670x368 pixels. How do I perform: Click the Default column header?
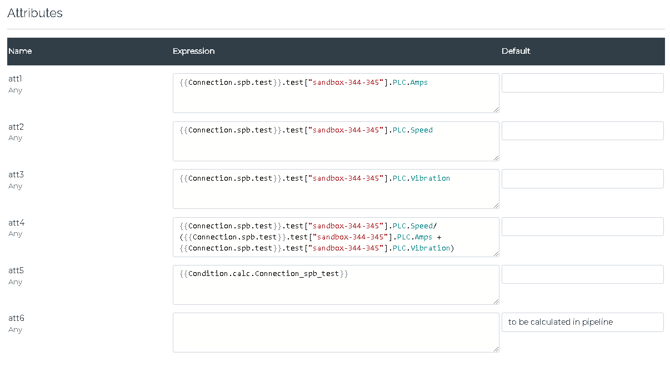(x=516, y=51)
